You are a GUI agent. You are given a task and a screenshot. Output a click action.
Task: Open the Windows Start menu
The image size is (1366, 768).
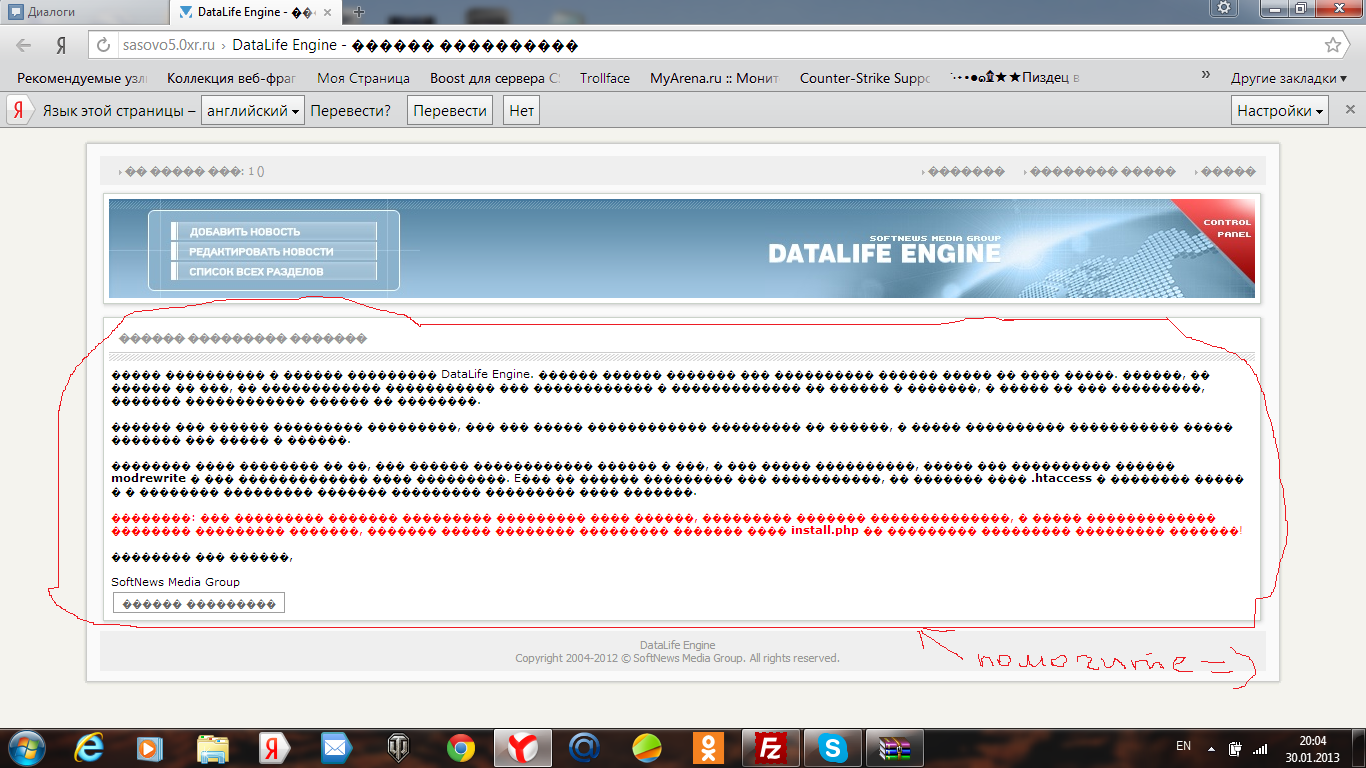coord(25,746)
